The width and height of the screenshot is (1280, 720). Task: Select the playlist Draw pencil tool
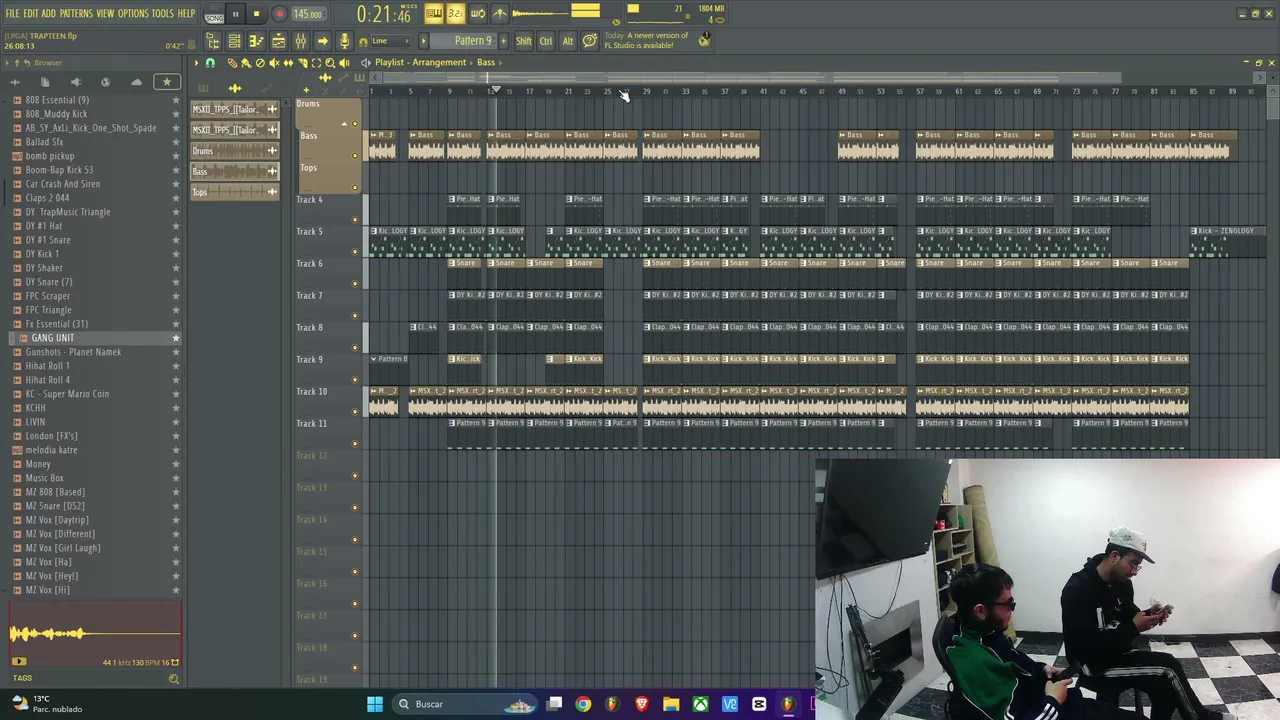[232, 63]
